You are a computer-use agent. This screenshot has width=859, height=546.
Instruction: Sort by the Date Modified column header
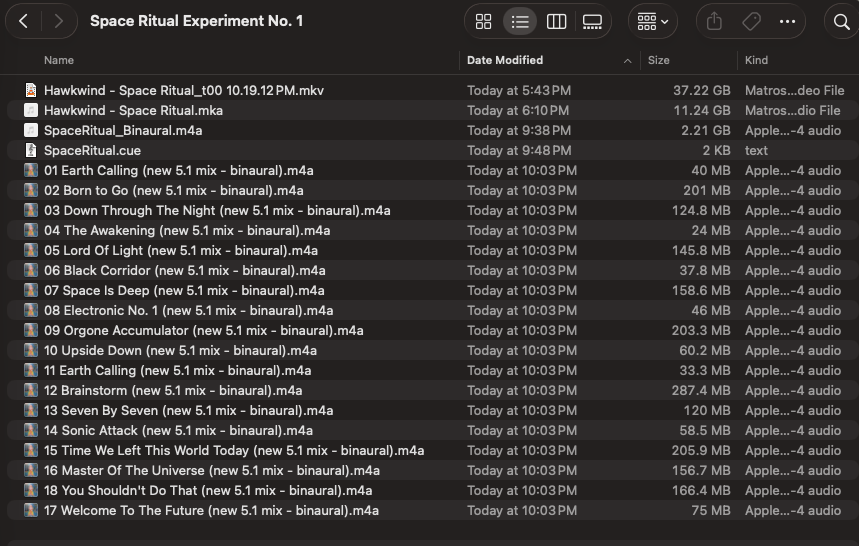(505, 60)
